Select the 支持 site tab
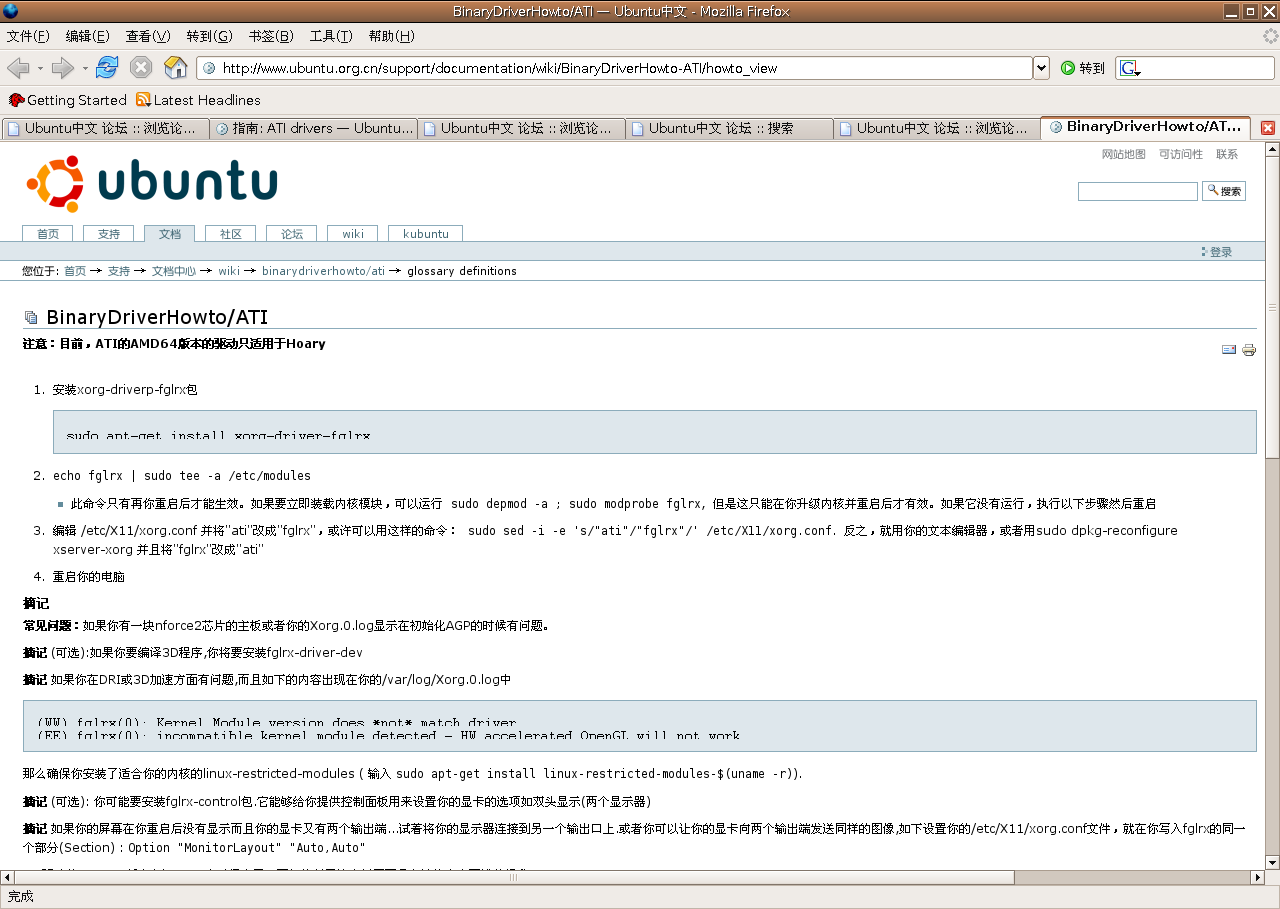 (109, 234)
